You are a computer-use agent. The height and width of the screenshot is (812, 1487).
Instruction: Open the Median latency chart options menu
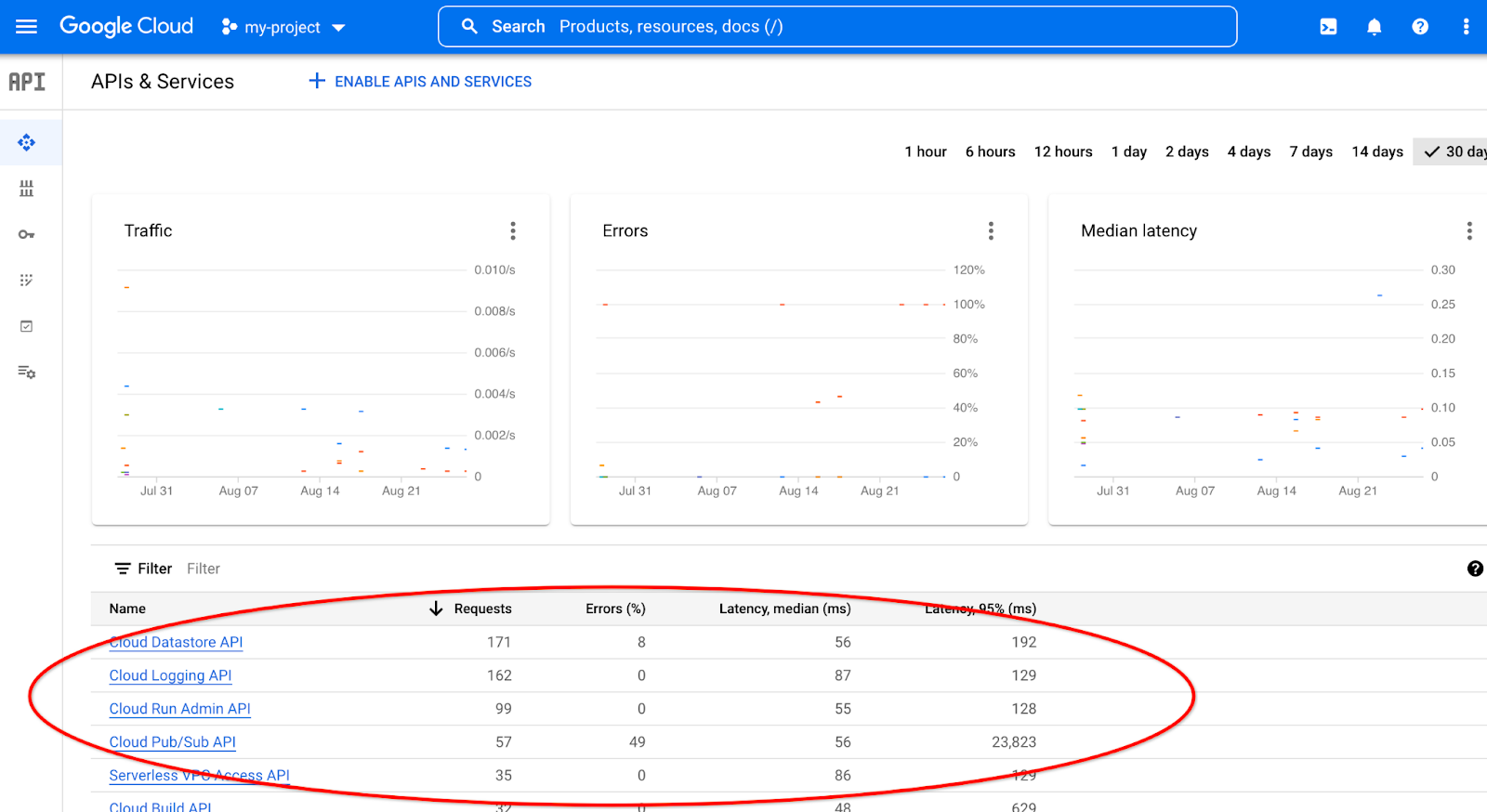pos(1468,230)
